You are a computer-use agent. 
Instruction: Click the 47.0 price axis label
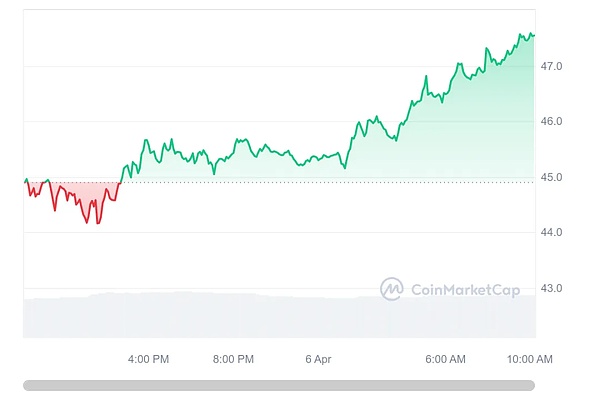[x=551, y=66]
